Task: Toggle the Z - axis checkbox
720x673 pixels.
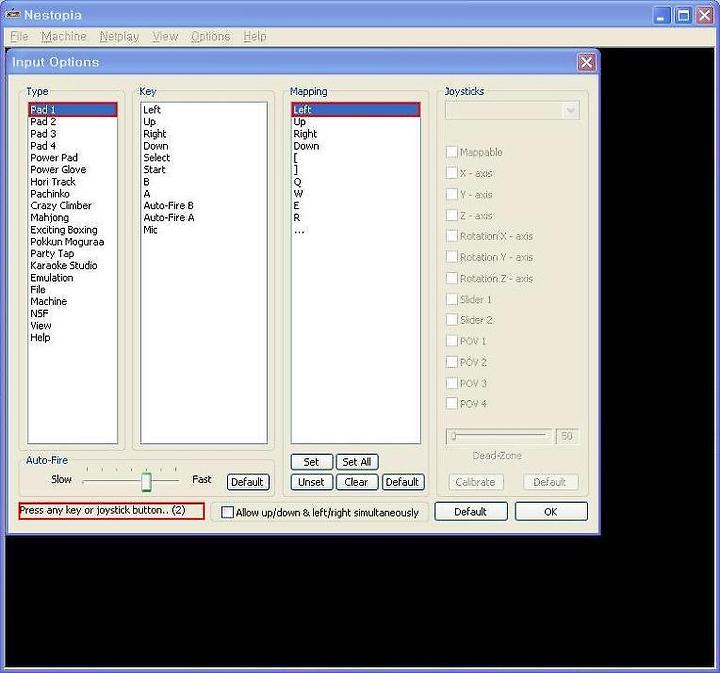Action: [x=452, y=215]
